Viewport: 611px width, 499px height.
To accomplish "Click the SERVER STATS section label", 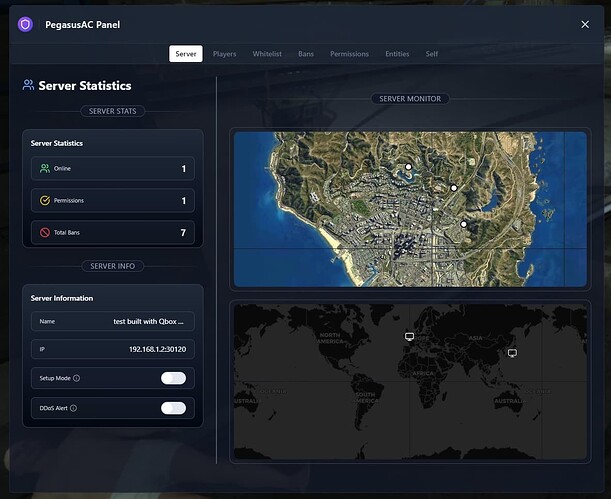I will (x=113, y=111).
